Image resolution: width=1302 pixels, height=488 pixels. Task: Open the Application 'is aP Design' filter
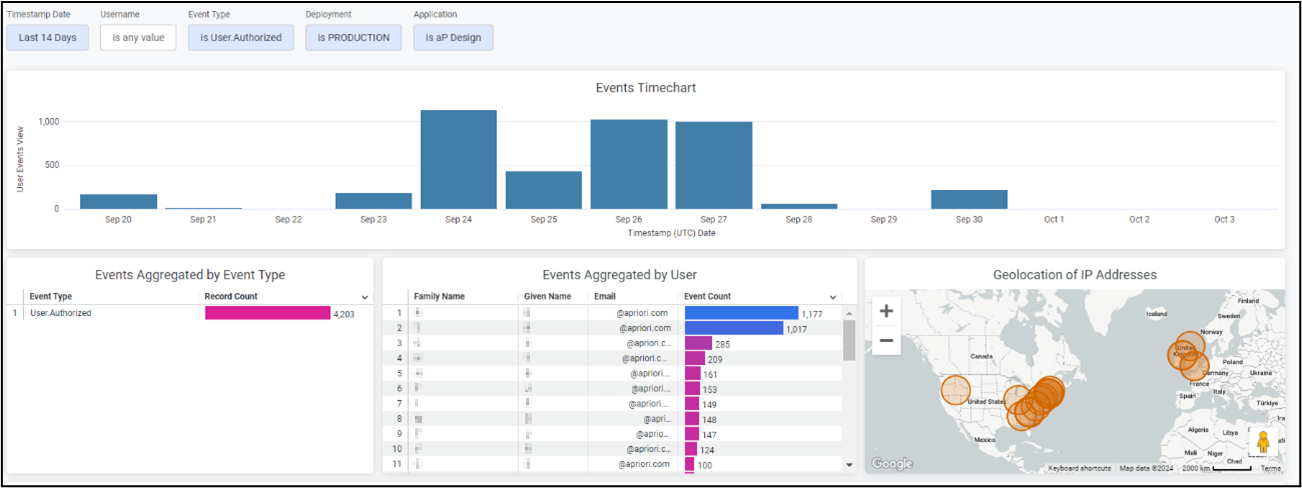[453, 38]
